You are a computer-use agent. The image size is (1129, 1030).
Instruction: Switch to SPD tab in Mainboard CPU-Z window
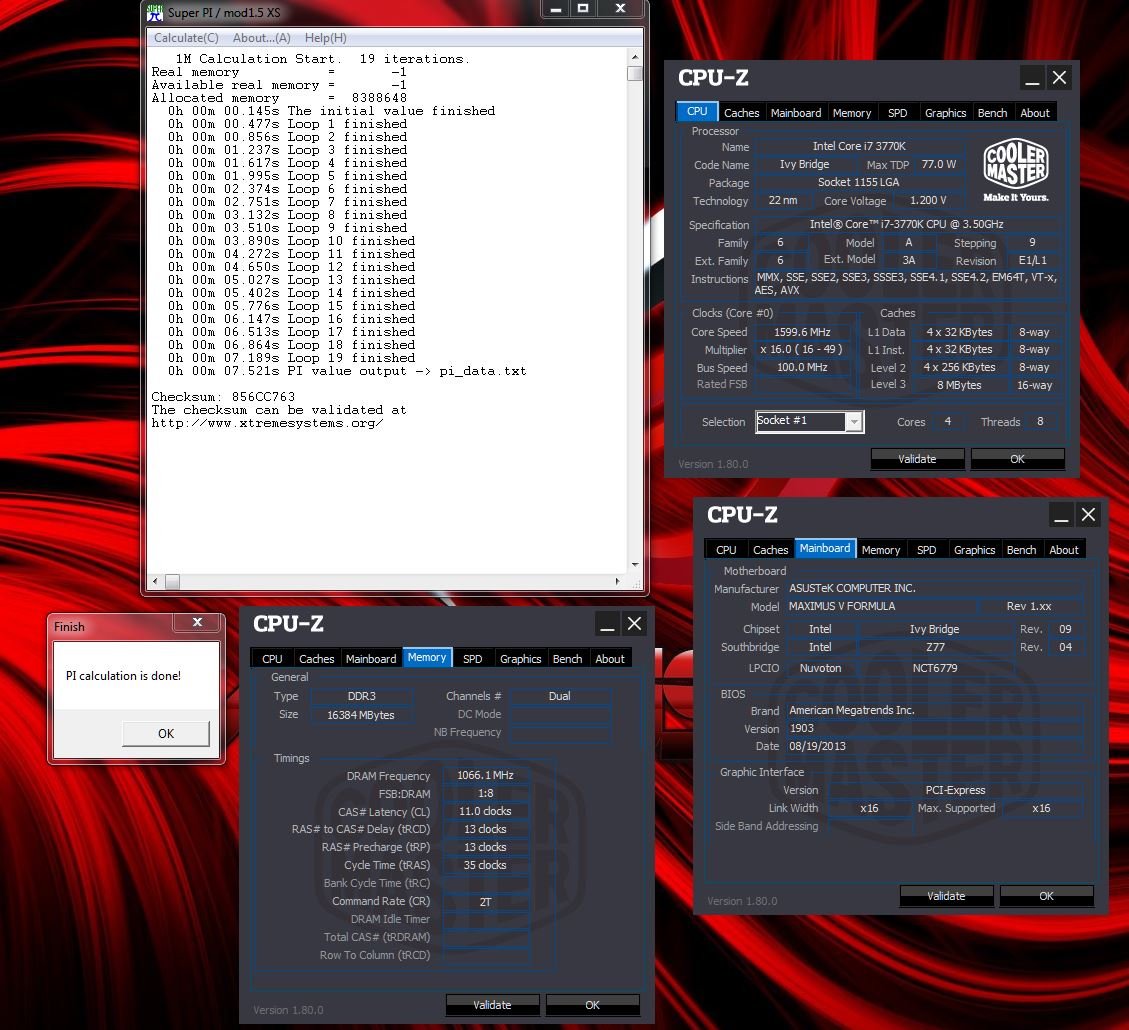point(926,550)
